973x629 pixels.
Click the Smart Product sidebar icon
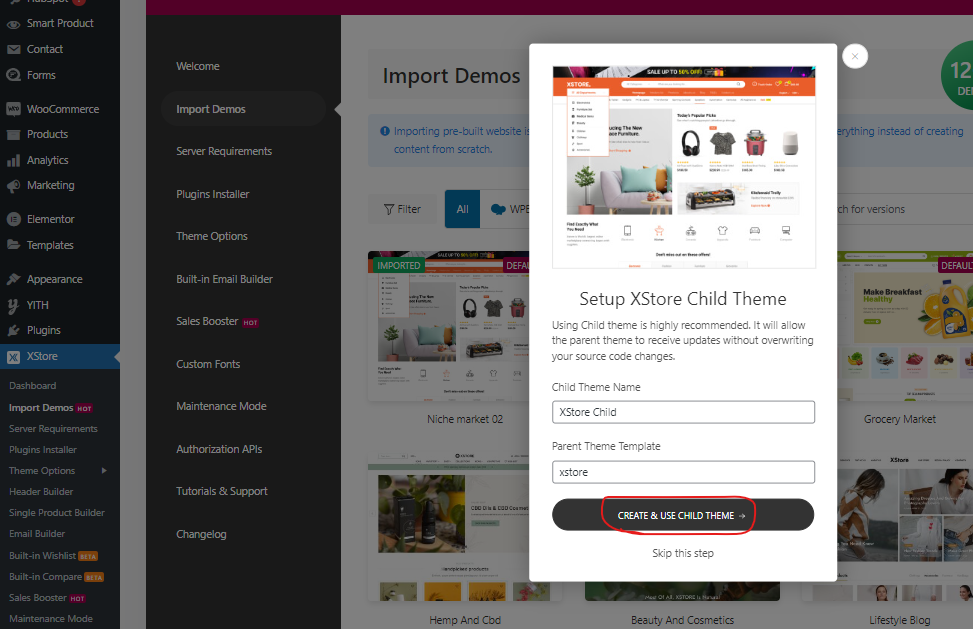14,24
